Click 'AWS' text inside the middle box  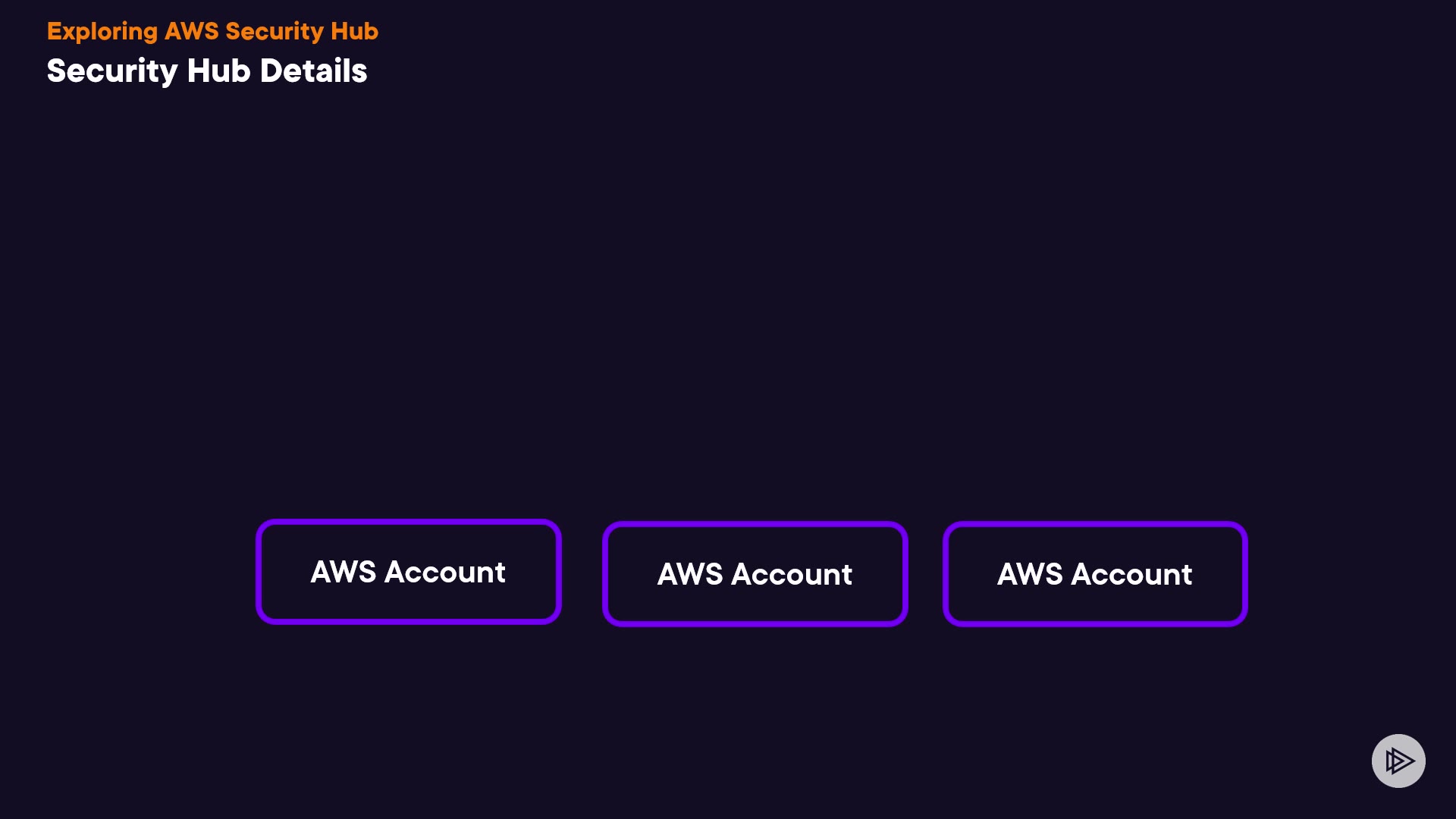click(x=689, y=574)
